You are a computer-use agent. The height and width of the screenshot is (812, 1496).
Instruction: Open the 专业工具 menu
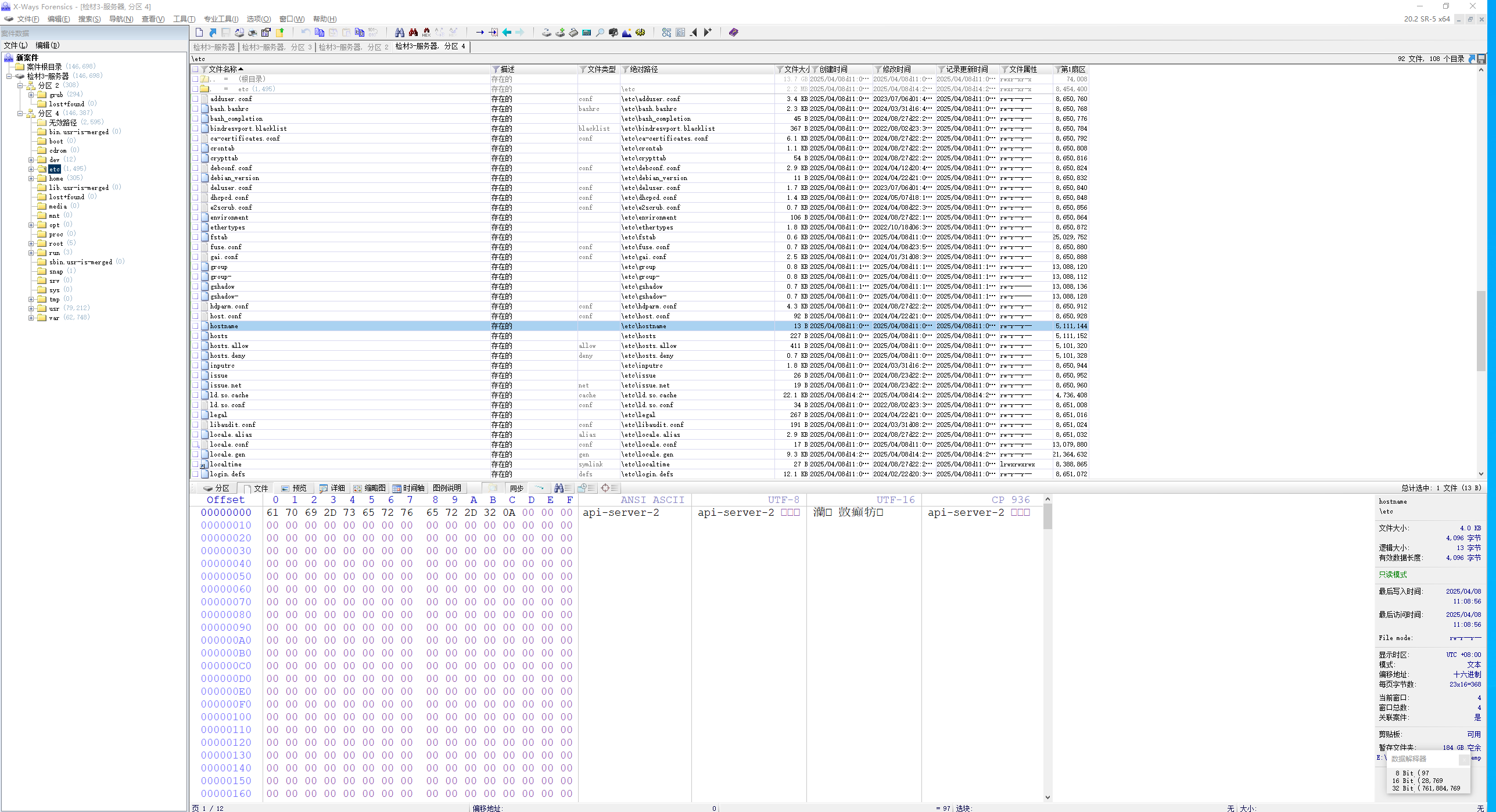pos(220,19)
